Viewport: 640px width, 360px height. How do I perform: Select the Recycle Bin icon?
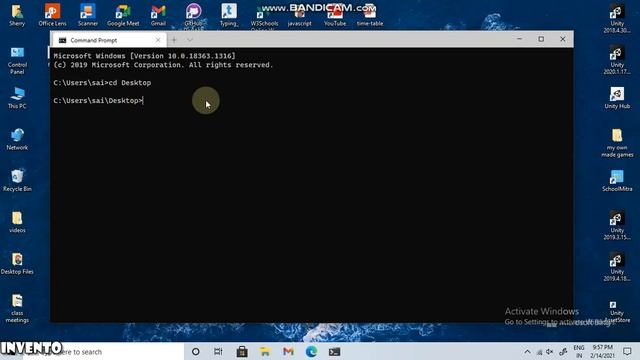click(17, 180)
